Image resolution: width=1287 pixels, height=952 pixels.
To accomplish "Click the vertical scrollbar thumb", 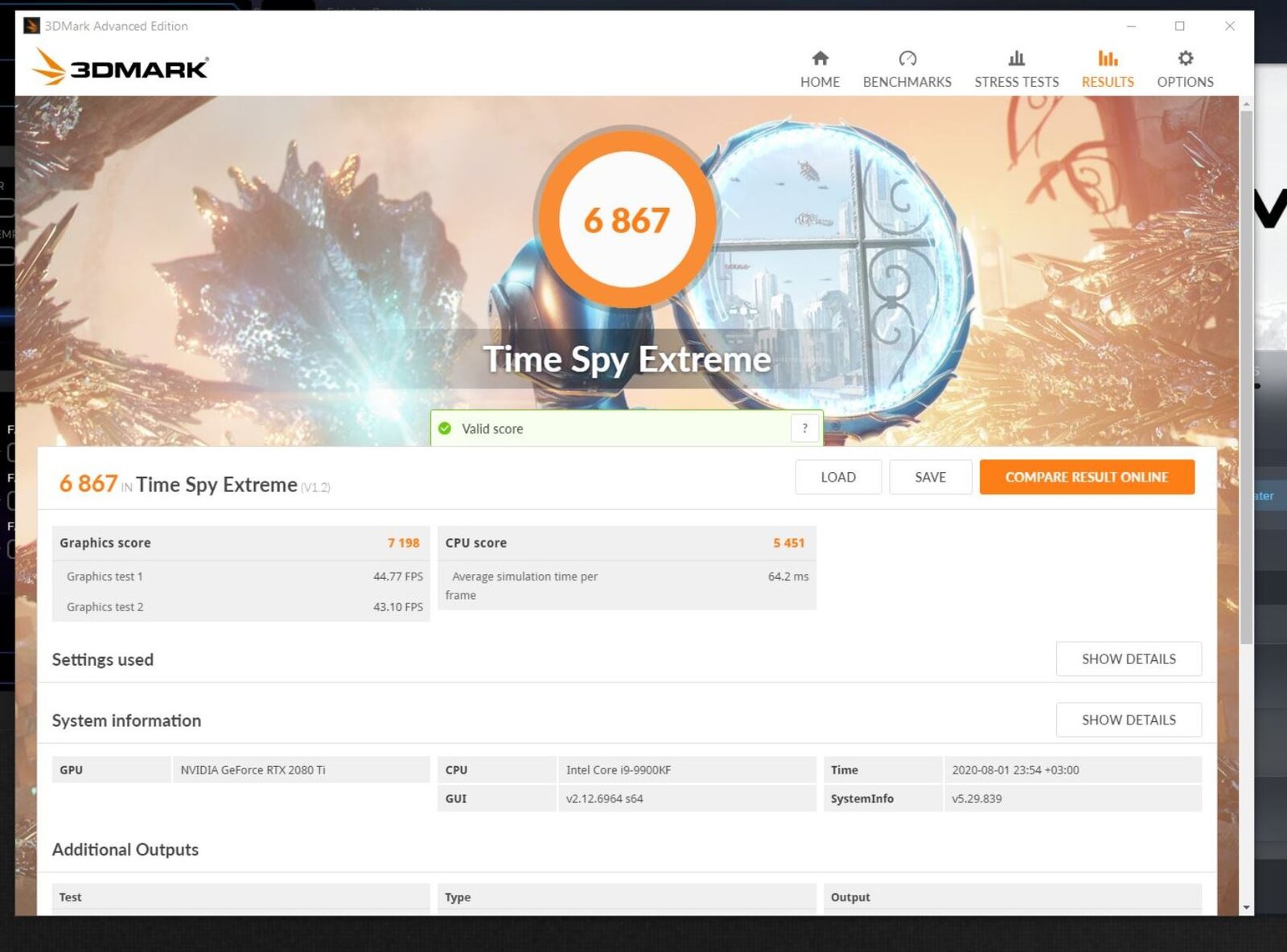I will [x=1247, y=377].
